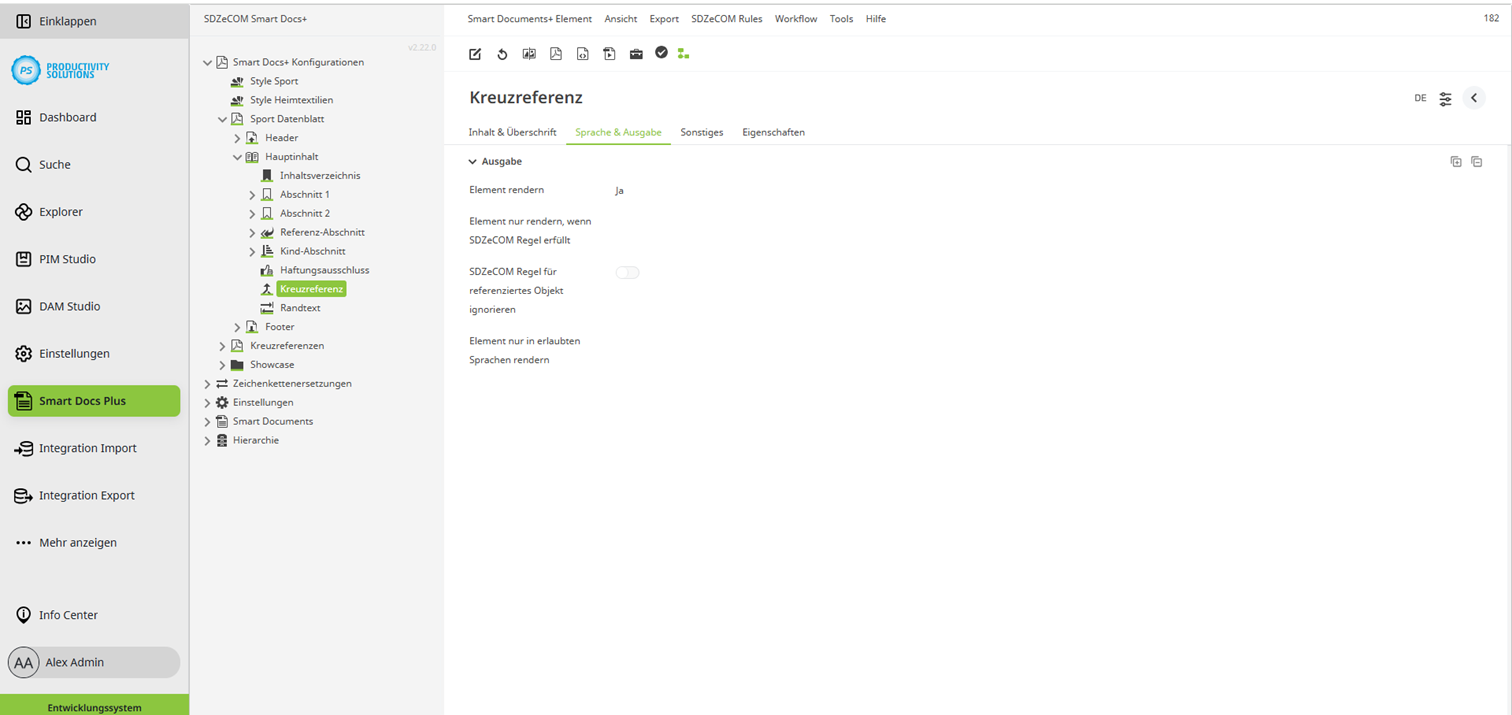Open the Hilfe menu
The image size is (1512, 715).
[876, 19]
